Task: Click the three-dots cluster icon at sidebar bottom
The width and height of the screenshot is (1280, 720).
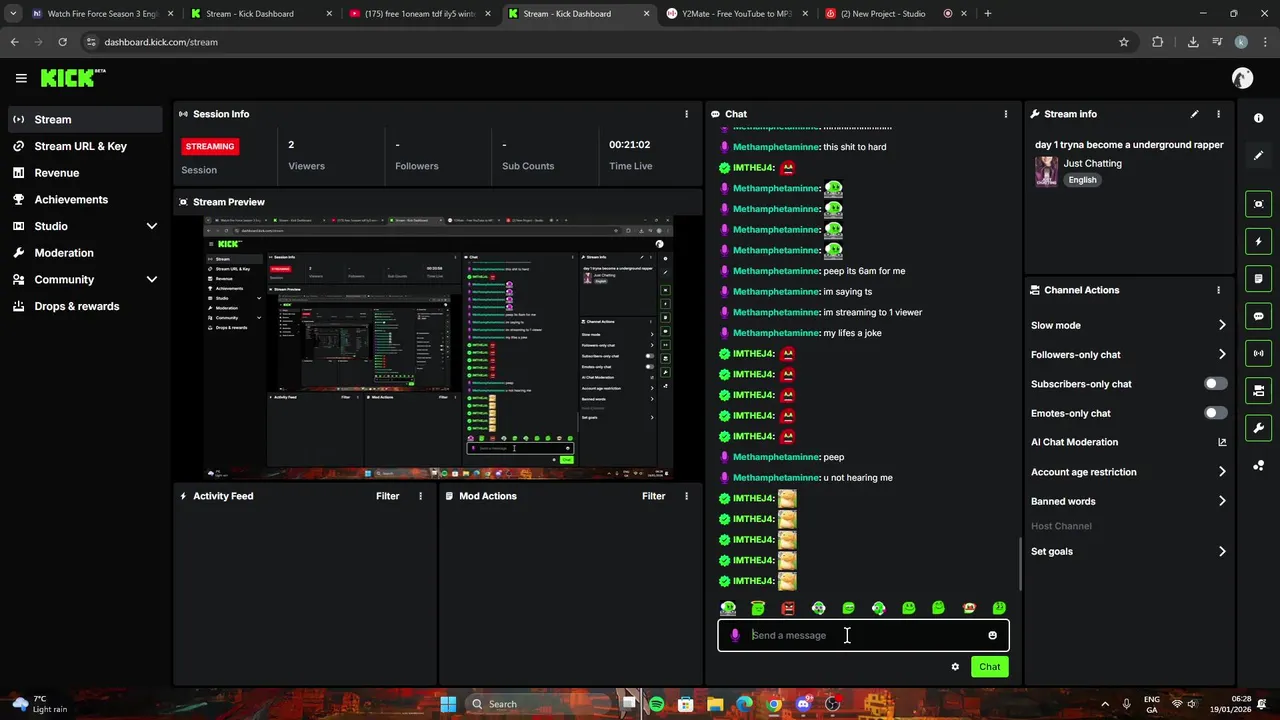Action: [x=1258, y=466]
